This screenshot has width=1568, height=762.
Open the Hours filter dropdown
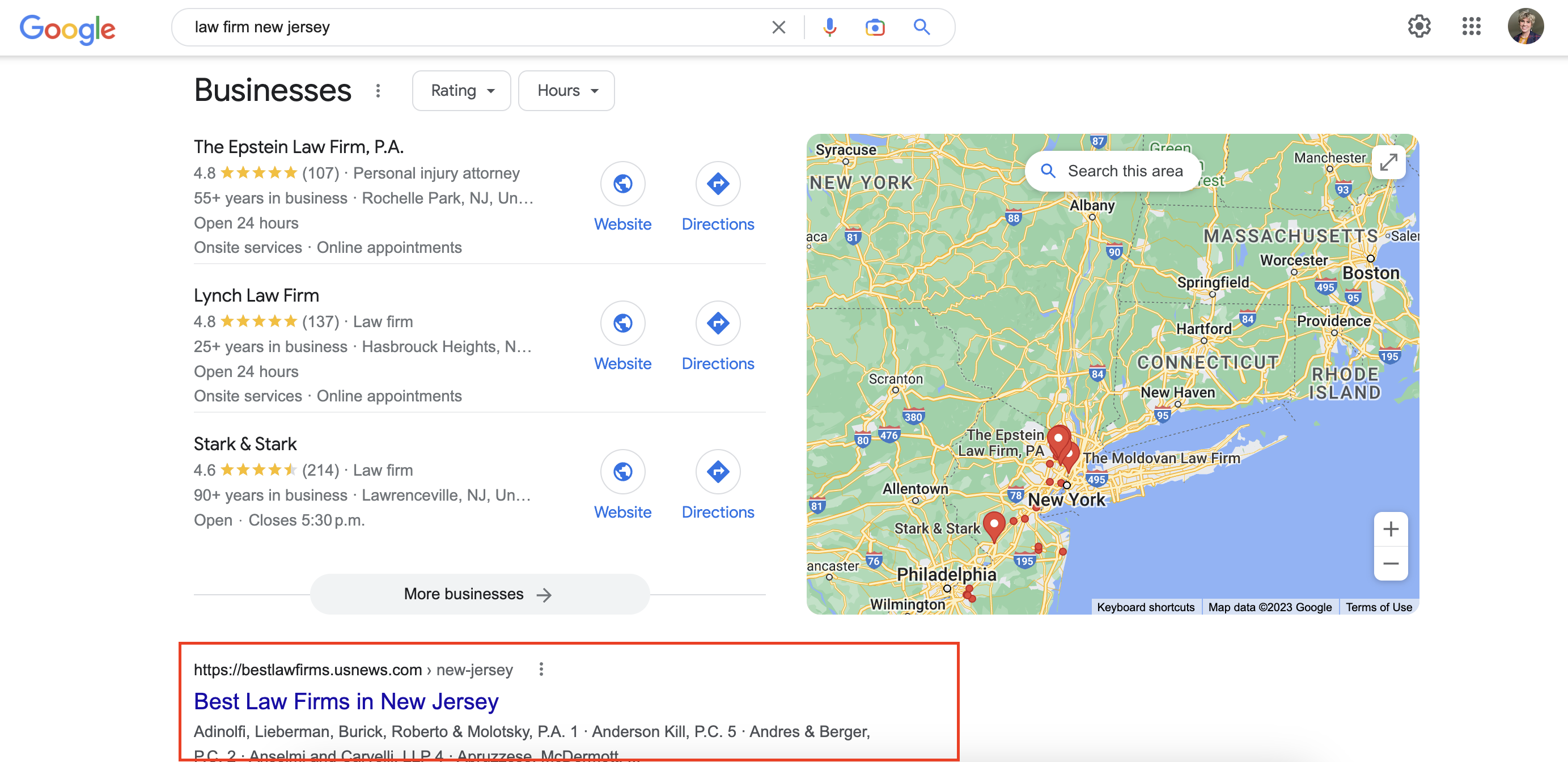point(566,90)
